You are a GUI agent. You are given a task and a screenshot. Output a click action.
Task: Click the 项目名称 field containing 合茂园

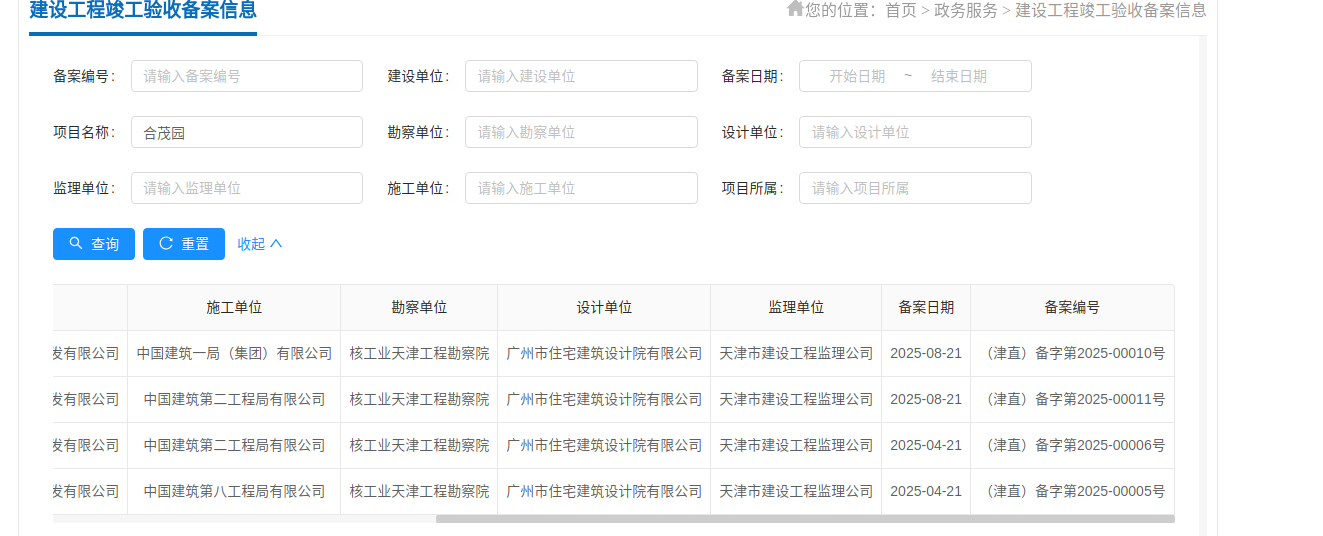click(x=247, y=132)
